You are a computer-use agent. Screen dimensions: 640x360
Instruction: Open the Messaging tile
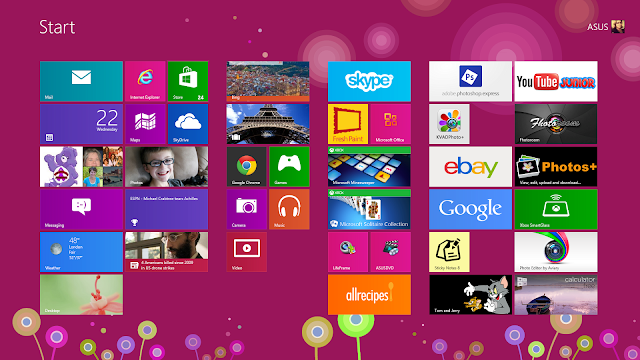(81, 209)
